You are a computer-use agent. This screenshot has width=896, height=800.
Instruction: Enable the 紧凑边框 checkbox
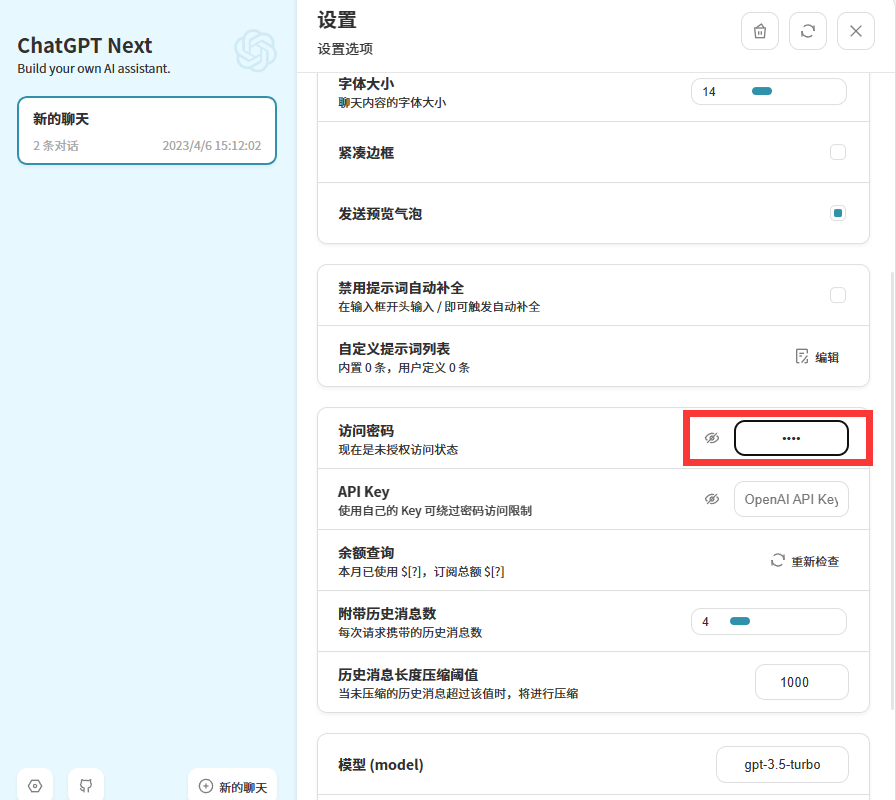(838, 152)
